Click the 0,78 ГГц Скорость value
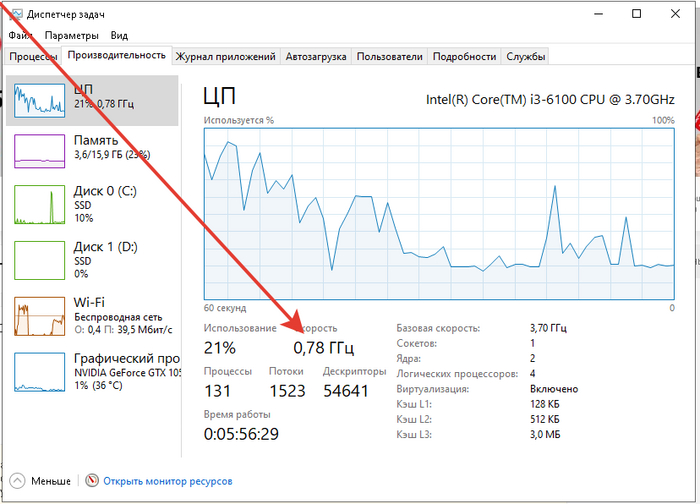Image resolution: width=700 pixels, height=504 pixels. [324, 348]
